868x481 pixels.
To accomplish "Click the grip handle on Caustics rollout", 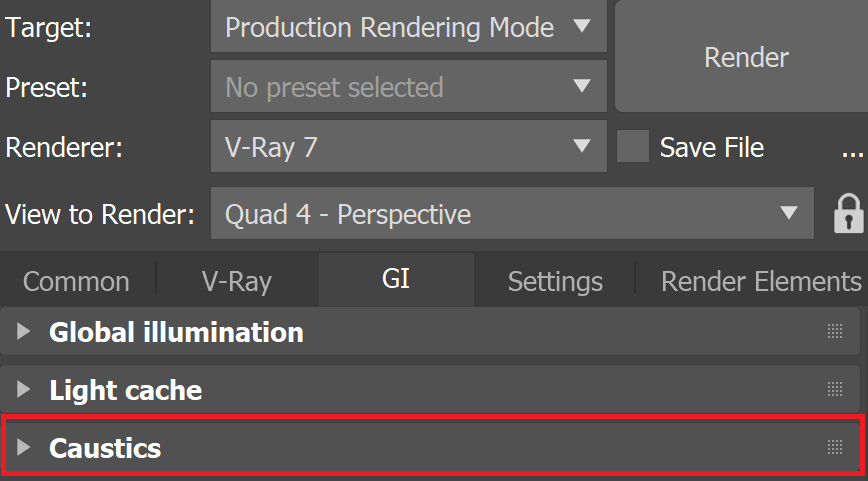I will (x=835, y=447).
